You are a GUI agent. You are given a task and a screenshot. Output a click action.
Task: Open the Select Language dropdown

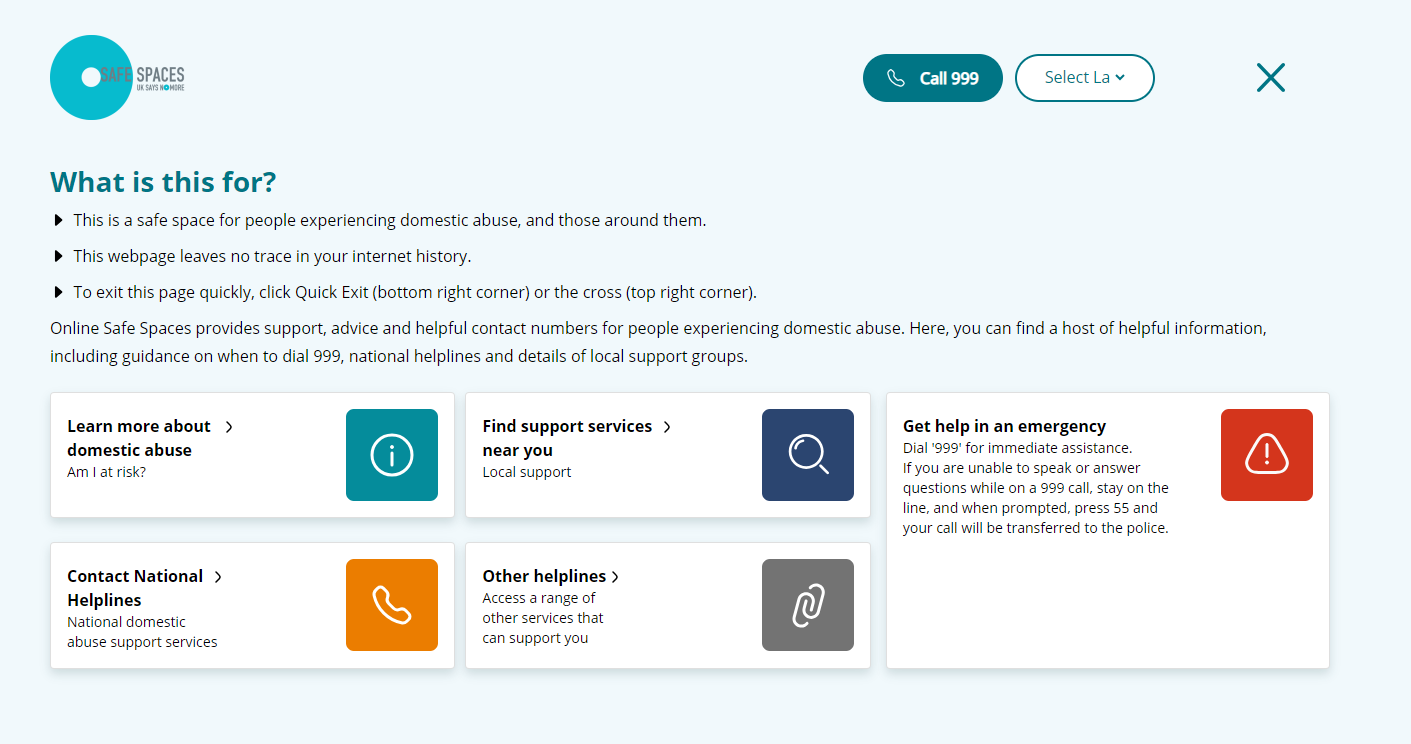[x=1084, y=78]
